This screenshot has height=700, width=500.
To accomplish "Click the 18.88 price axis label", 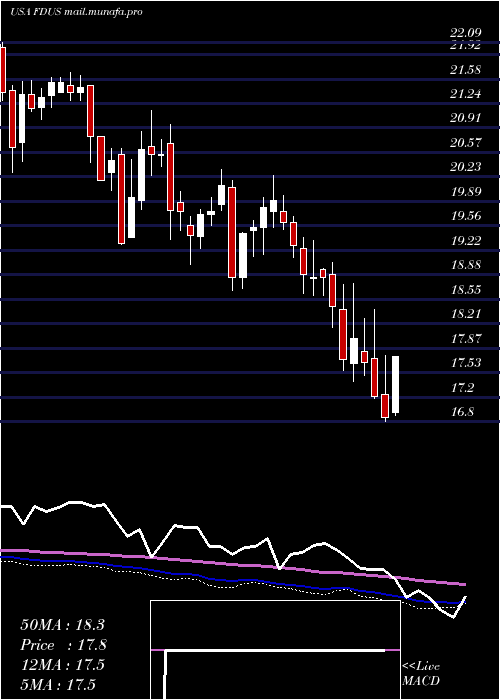I will [x=465, y=265].
